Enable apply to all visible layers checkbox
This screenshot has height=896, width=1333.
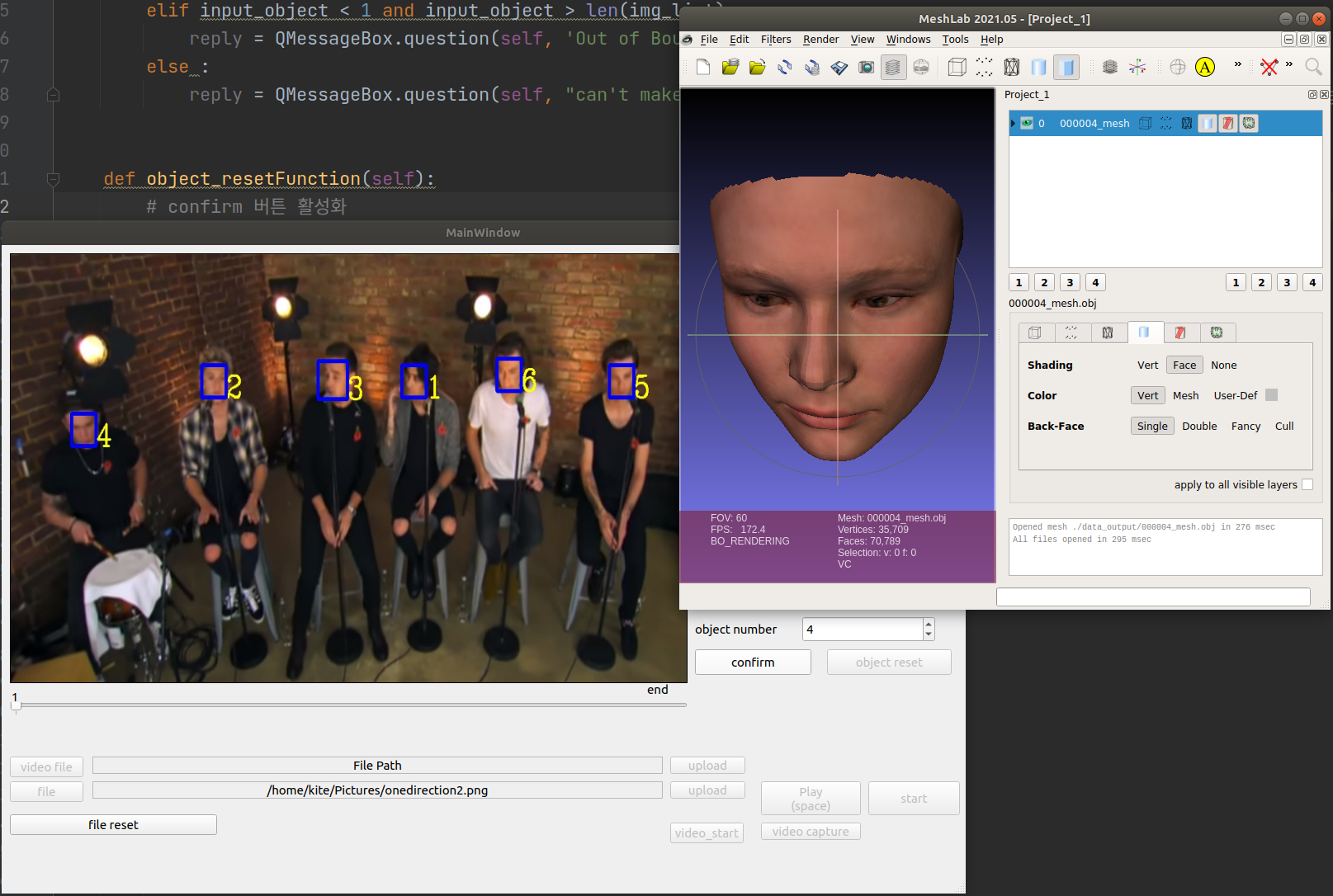pos(1307,484)
